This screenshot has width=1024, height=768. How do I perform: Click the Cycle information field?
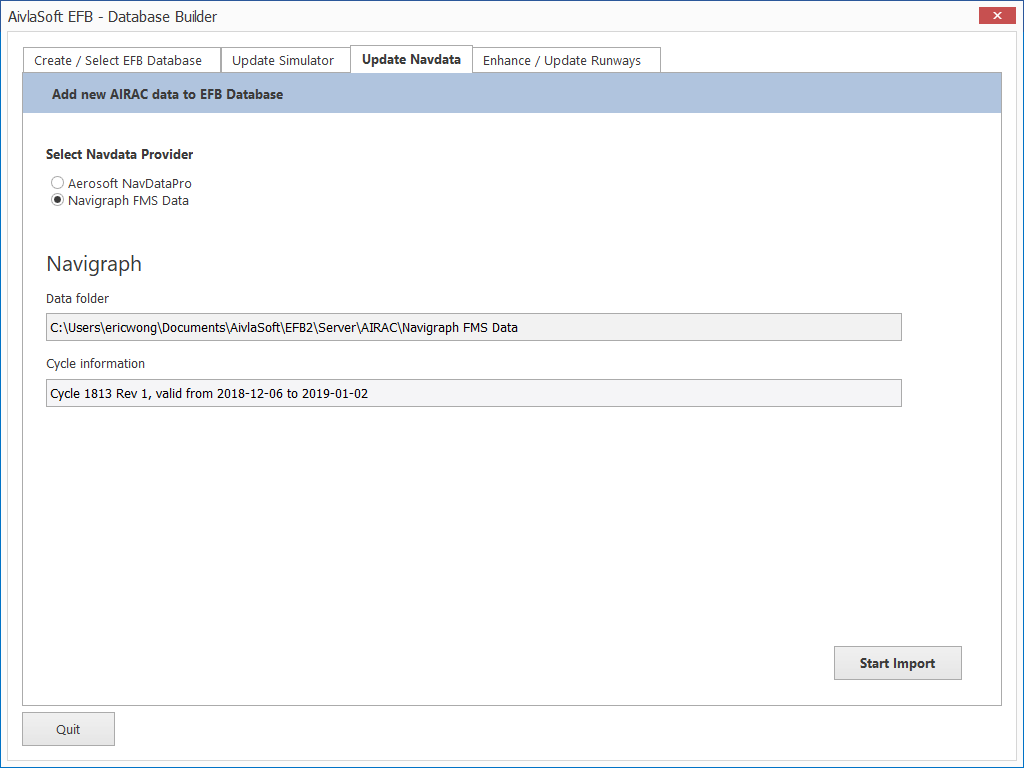[x=473, y=393]
